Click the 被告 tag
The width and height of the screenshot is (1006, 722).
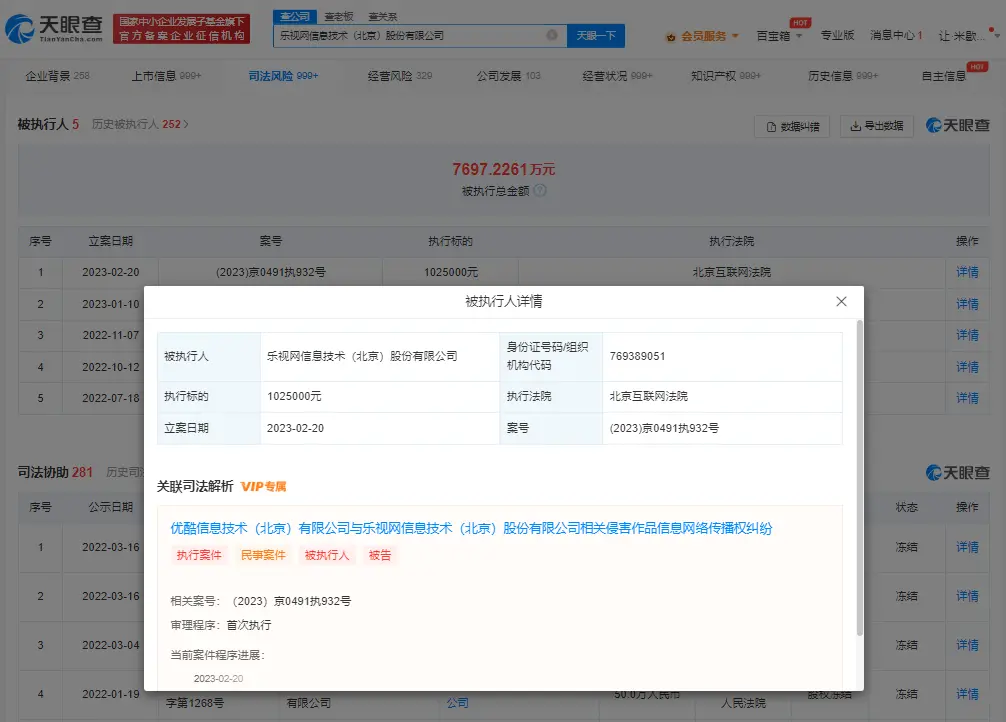380,555
